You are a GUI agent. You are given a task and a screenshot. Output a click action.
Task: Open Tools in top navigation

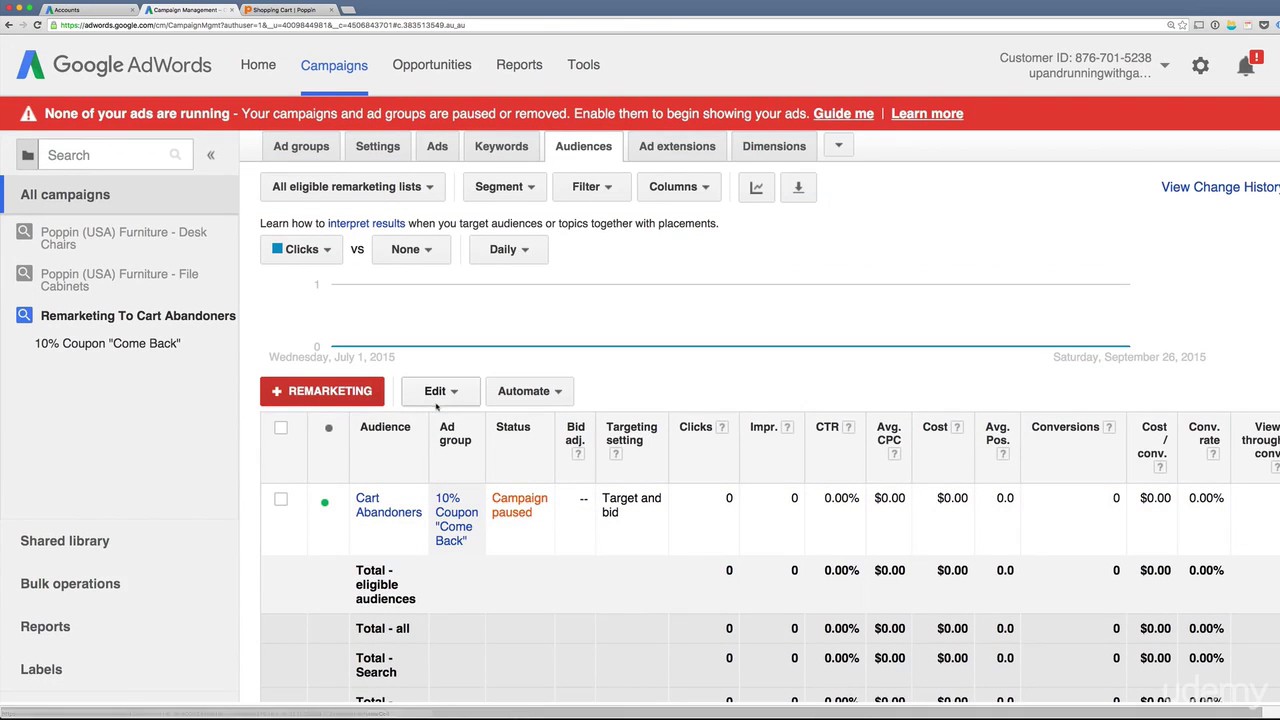click(x=584, y=65)
